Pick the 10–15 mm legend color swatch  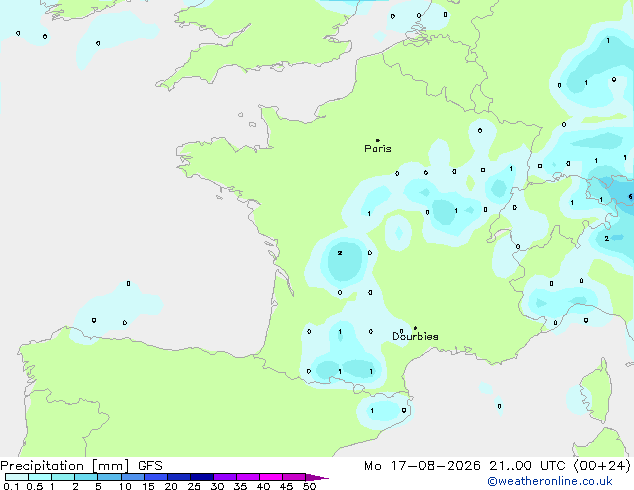[x=132, y=477]
